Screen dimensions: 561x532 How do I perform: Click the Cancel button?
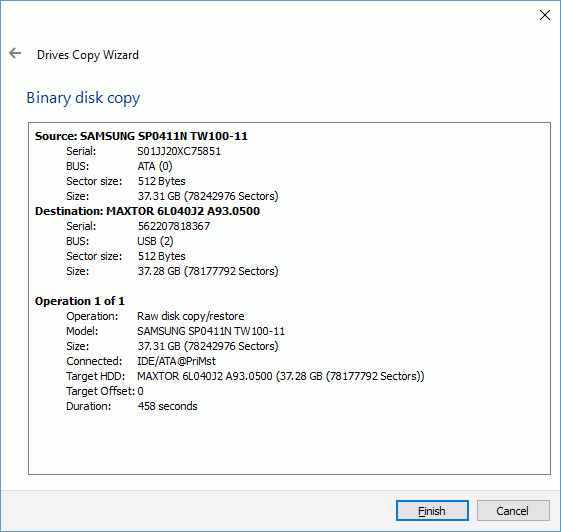tap(513, 511)
